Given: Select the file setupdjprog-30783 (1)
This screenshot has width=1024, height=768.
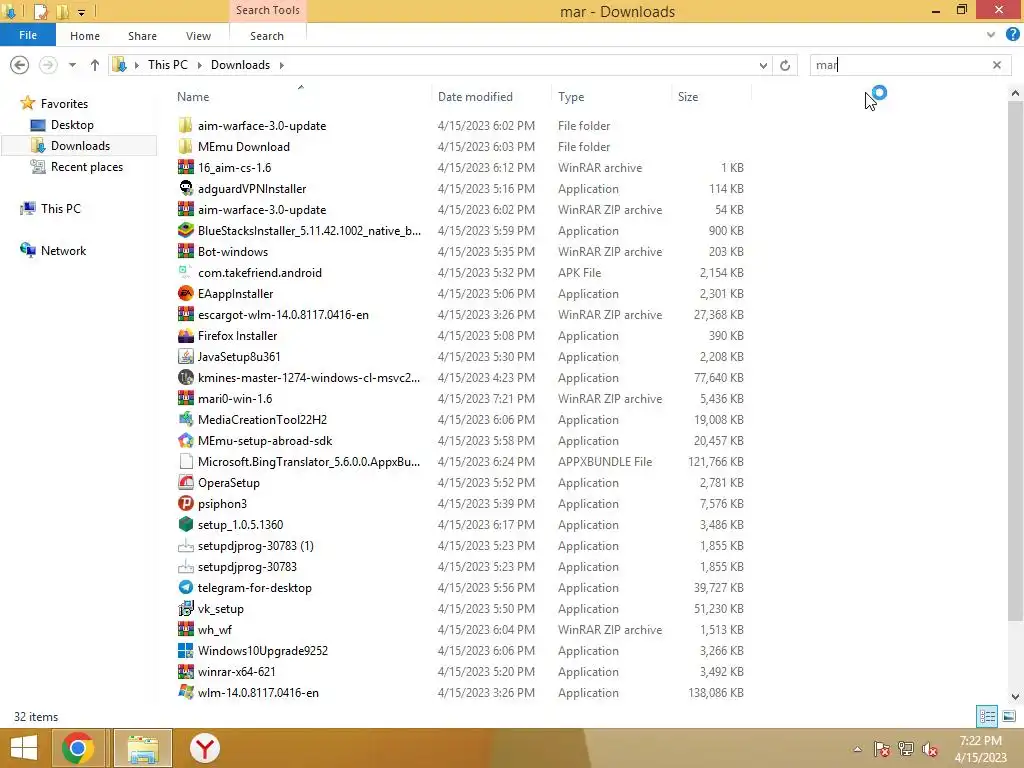Looking at the screenshot, I should (x=255, y=545).
